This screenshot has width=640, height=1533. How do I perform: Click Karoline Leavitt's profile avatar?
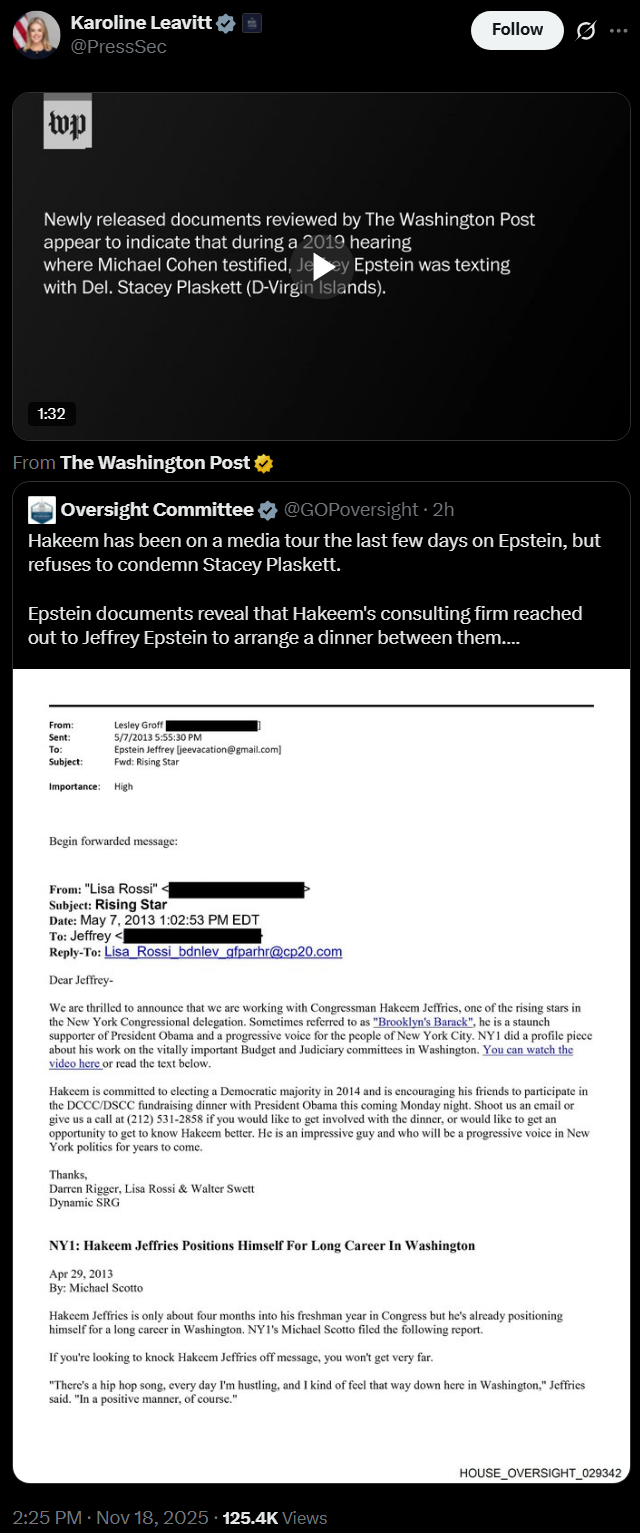[36, 34]
